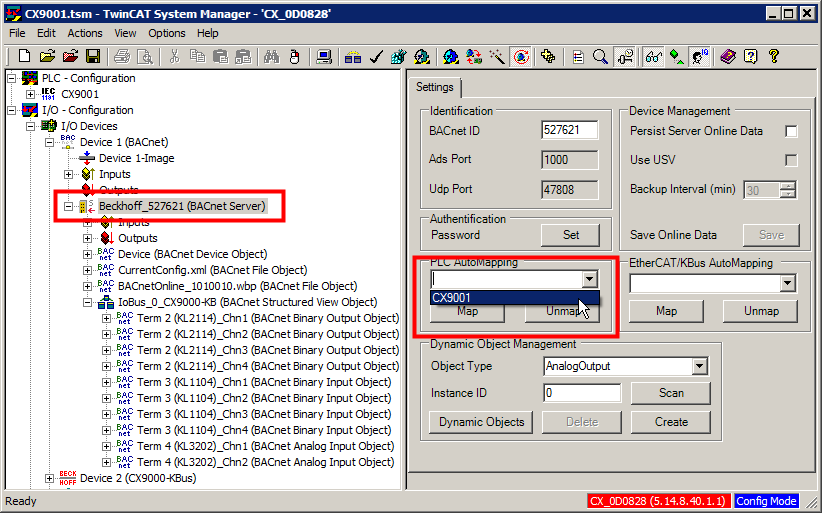This screenshot has height=513, width=822.
Task: Click the yellow plus cross toolbar icon
Action: [548, 56]
